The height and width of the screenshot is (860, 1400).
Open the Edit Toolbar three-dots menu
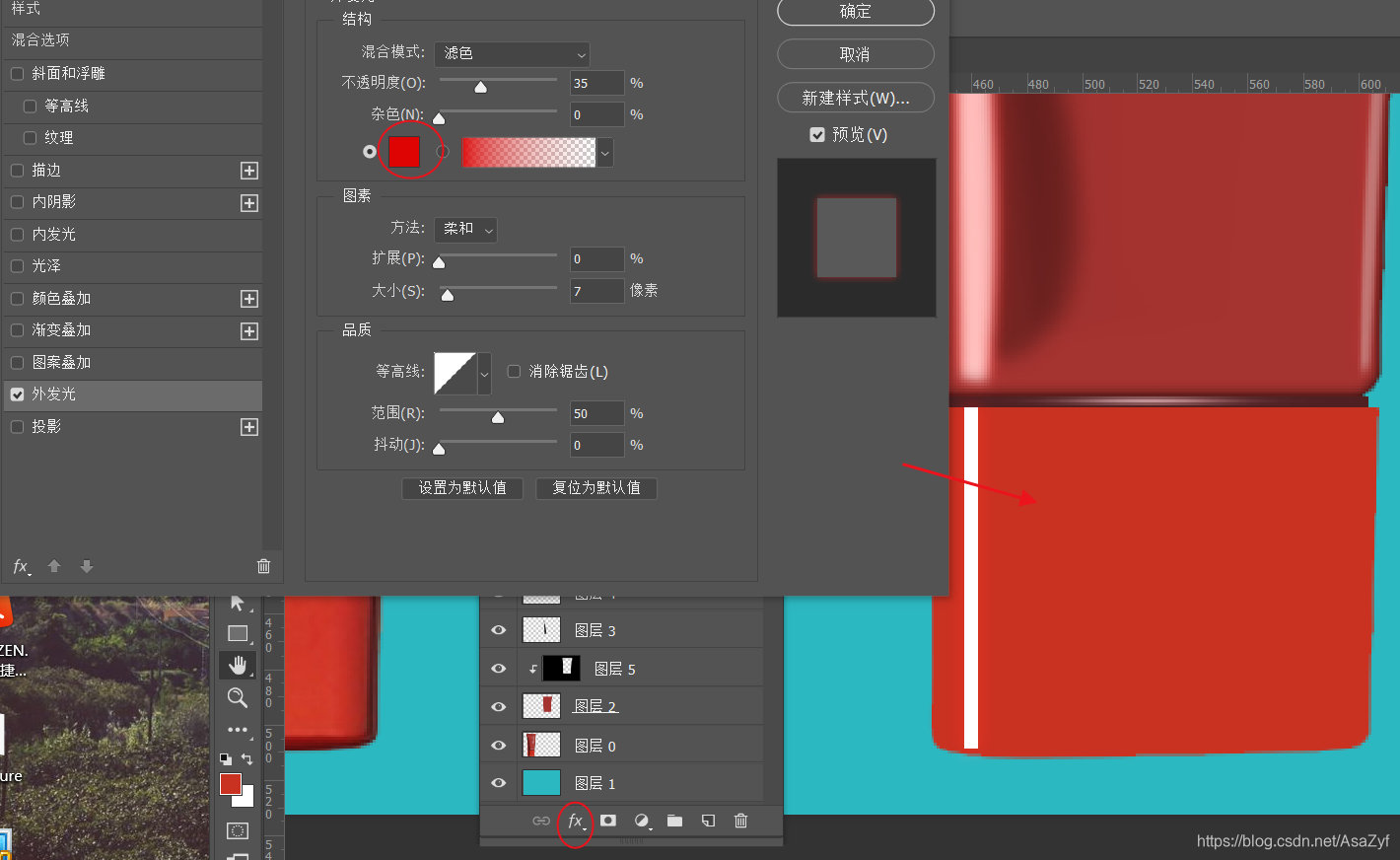(x=238, y=730)
